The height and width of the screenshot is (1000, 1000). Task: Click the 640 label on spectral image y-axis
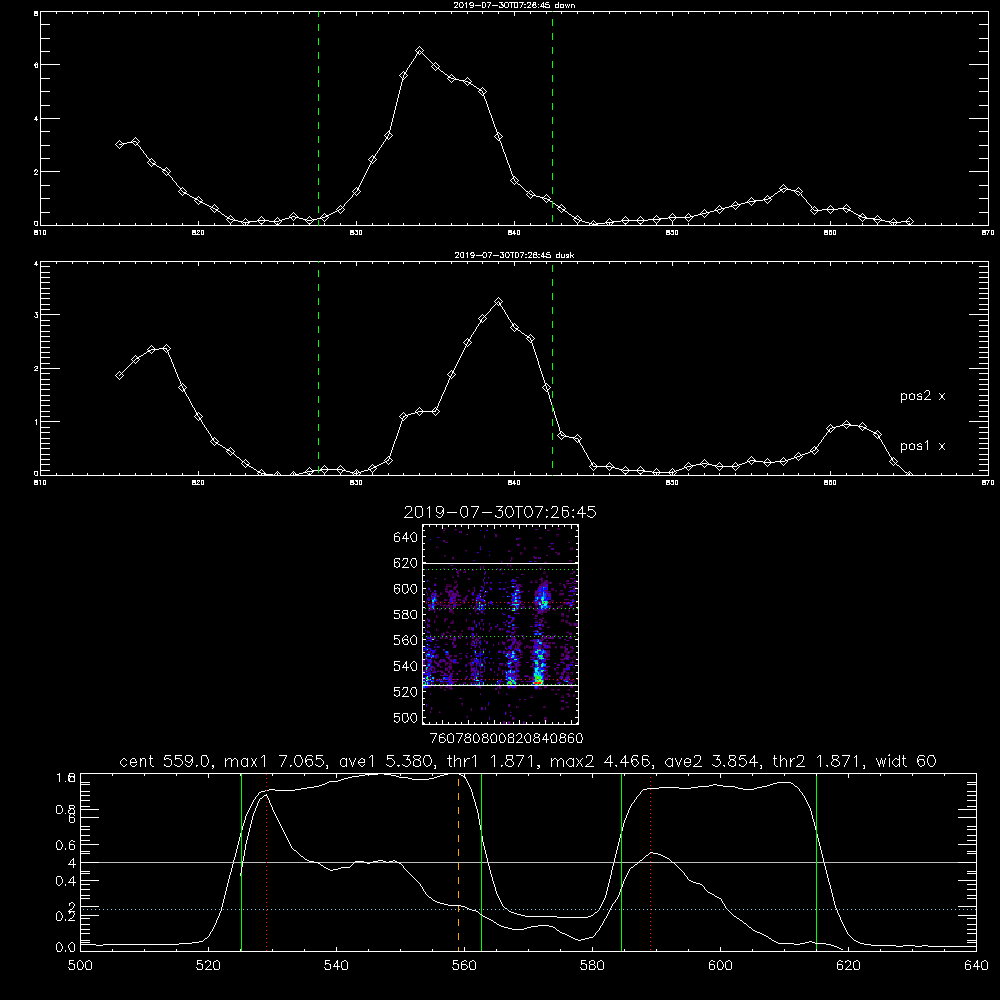[406, 538]
